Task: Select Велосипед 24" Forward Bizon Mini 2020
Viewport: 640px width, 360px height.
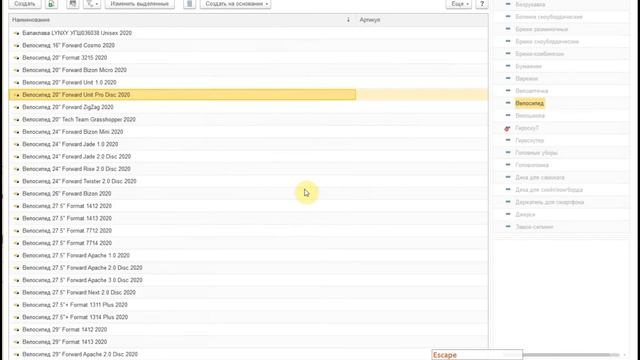Action: 248,132
